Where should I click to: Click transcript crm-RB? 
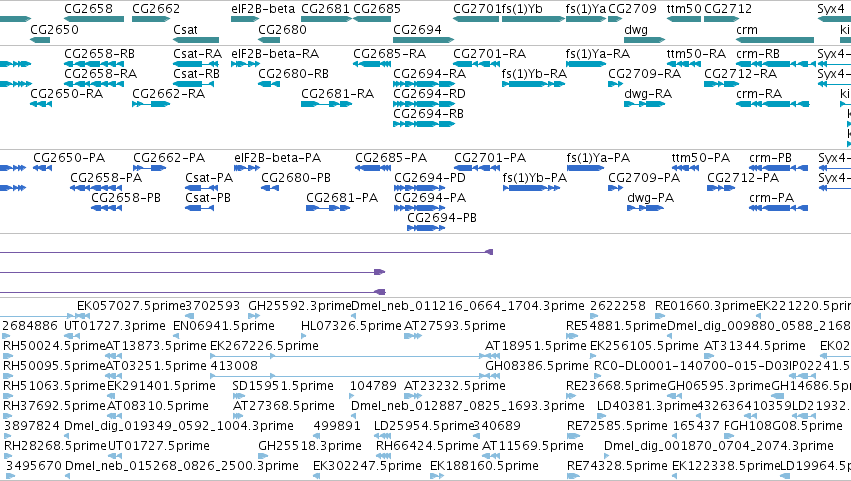point(775,64)
